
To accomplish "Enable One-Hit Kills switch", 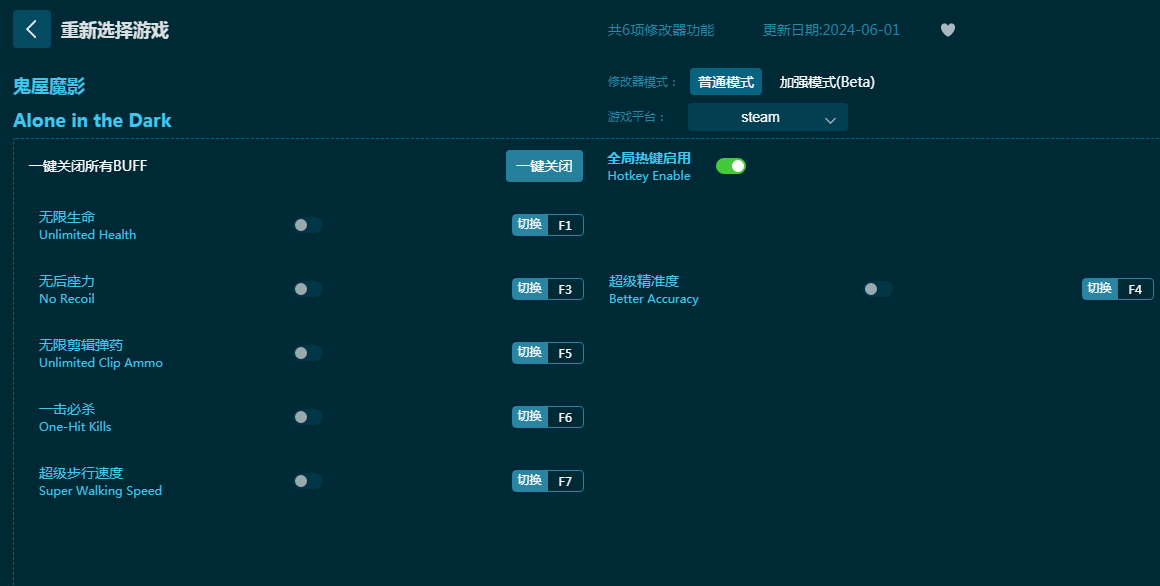I will tap(308, 417).
